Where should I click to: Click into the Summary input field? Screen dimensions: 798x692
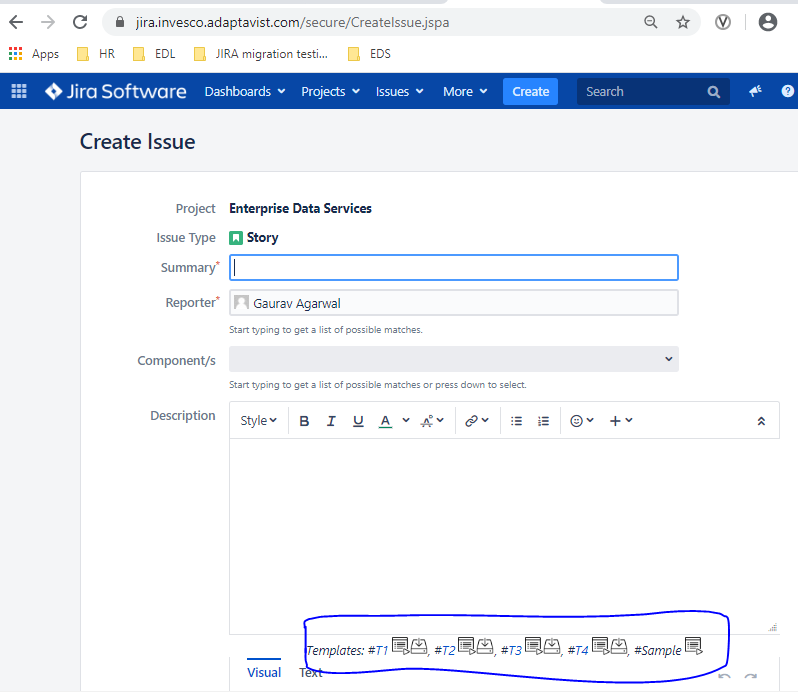point(453,268)
